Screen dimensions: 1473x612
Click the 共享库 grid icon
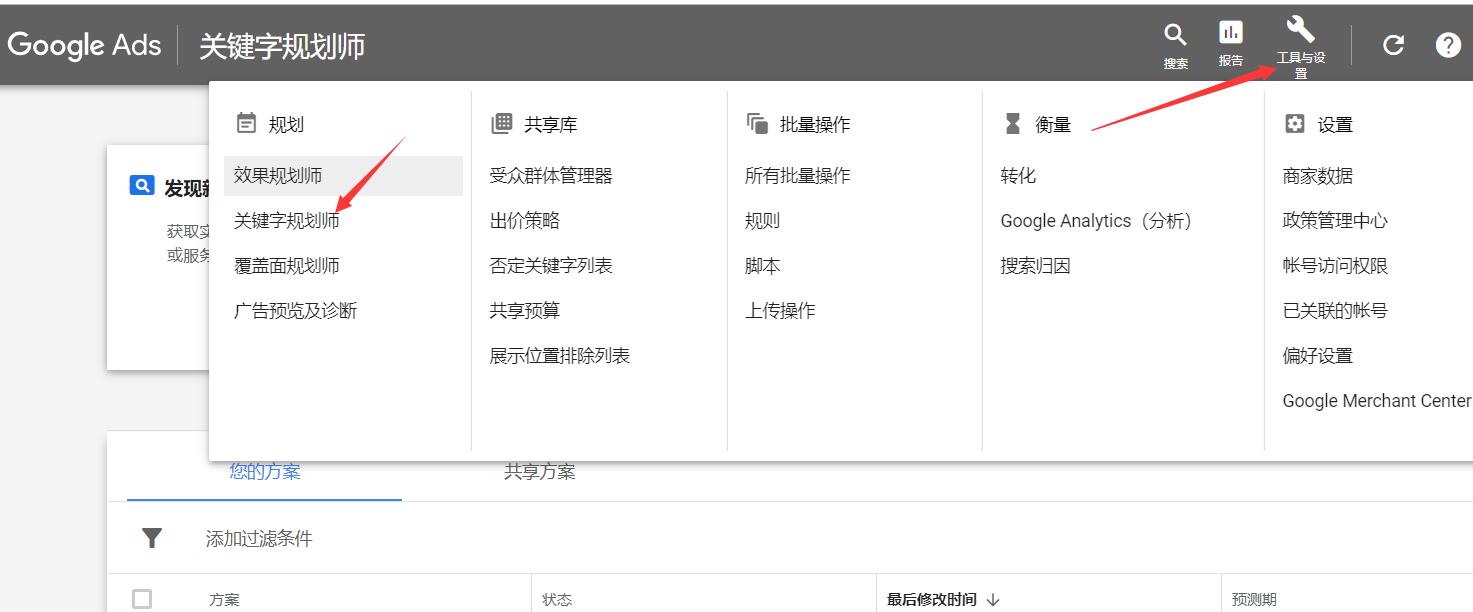(x=502, y=123)
